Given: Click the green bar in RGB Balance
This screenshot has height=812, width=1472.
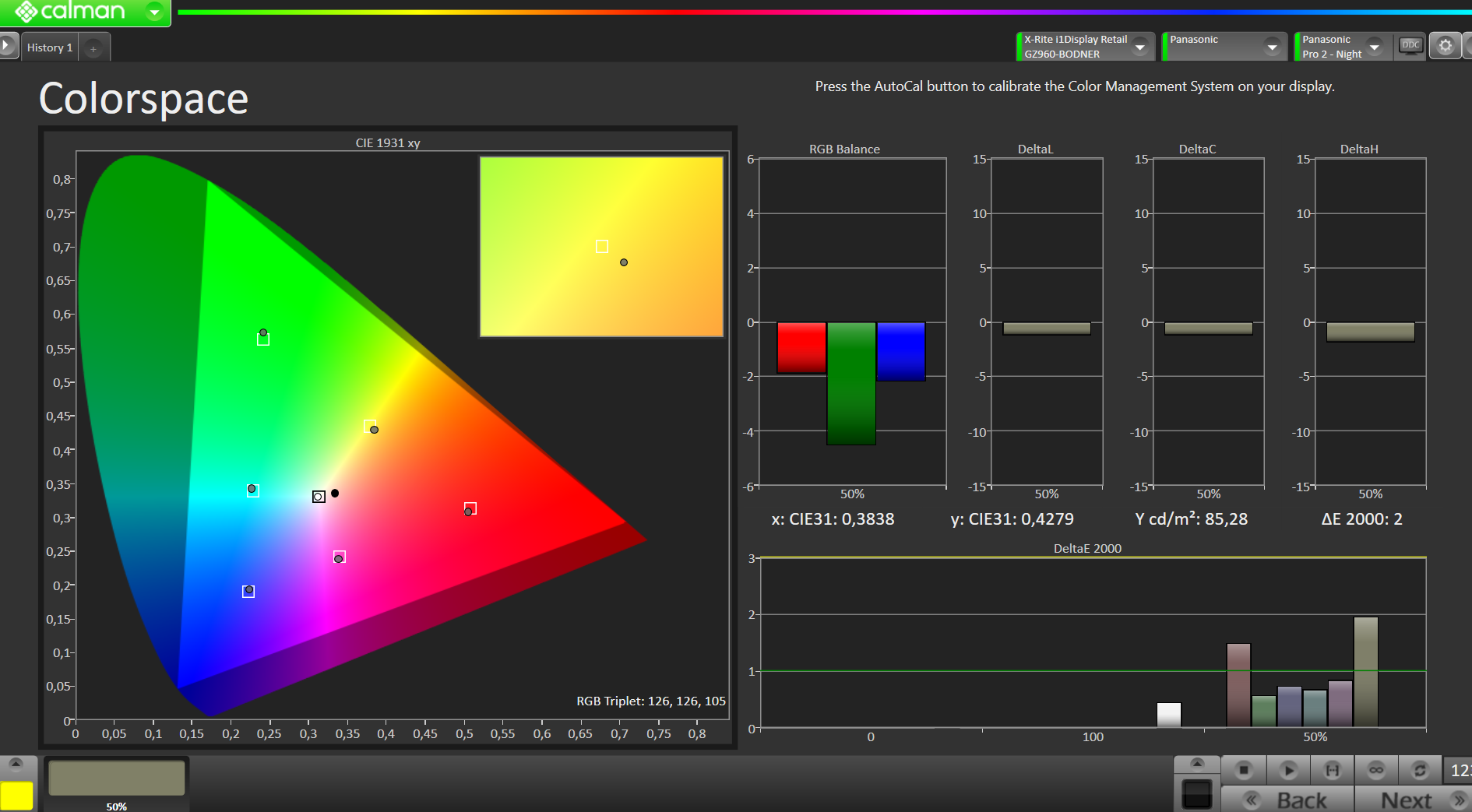Looking at the screenshot, I should coord(851,383).
